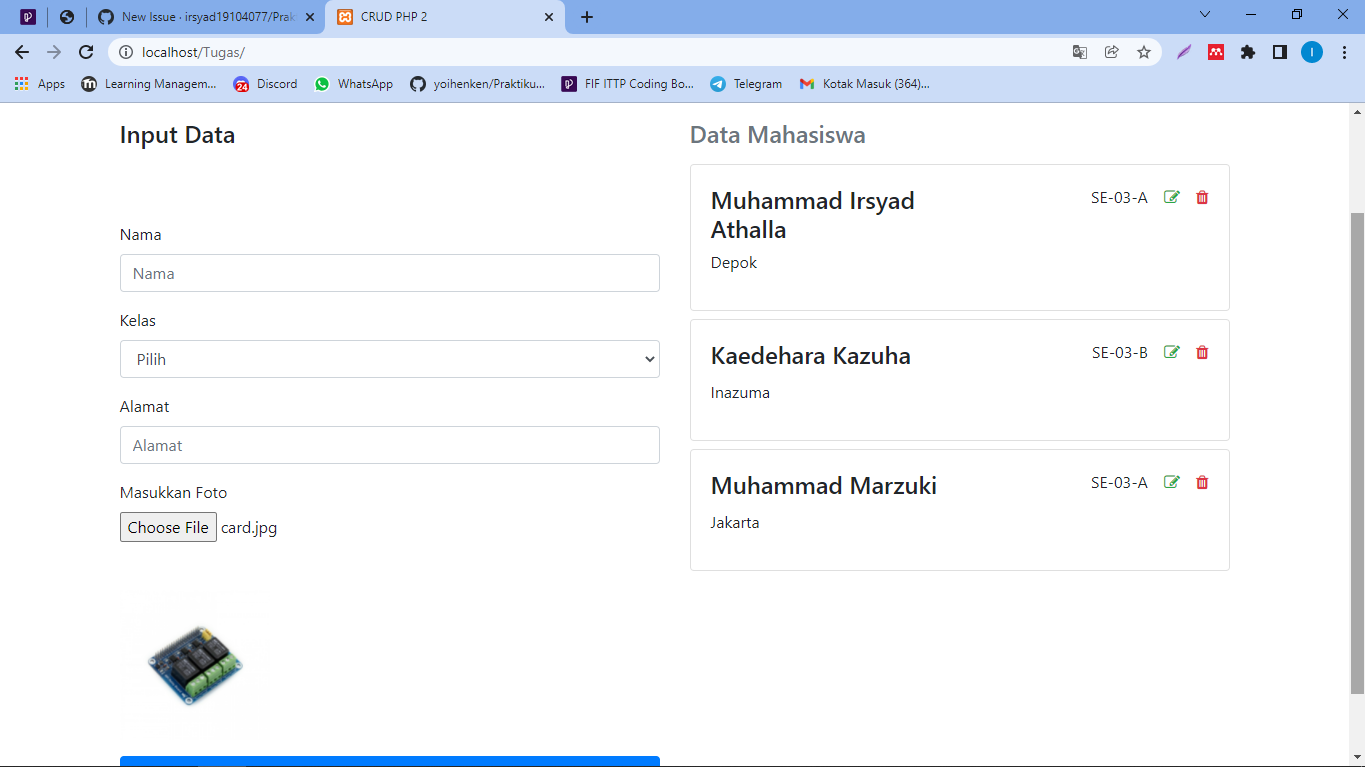The height and width of the screenshot is (767, 1365).
Task: Open the Google Translate page icon
Action: click(1080, 52)
